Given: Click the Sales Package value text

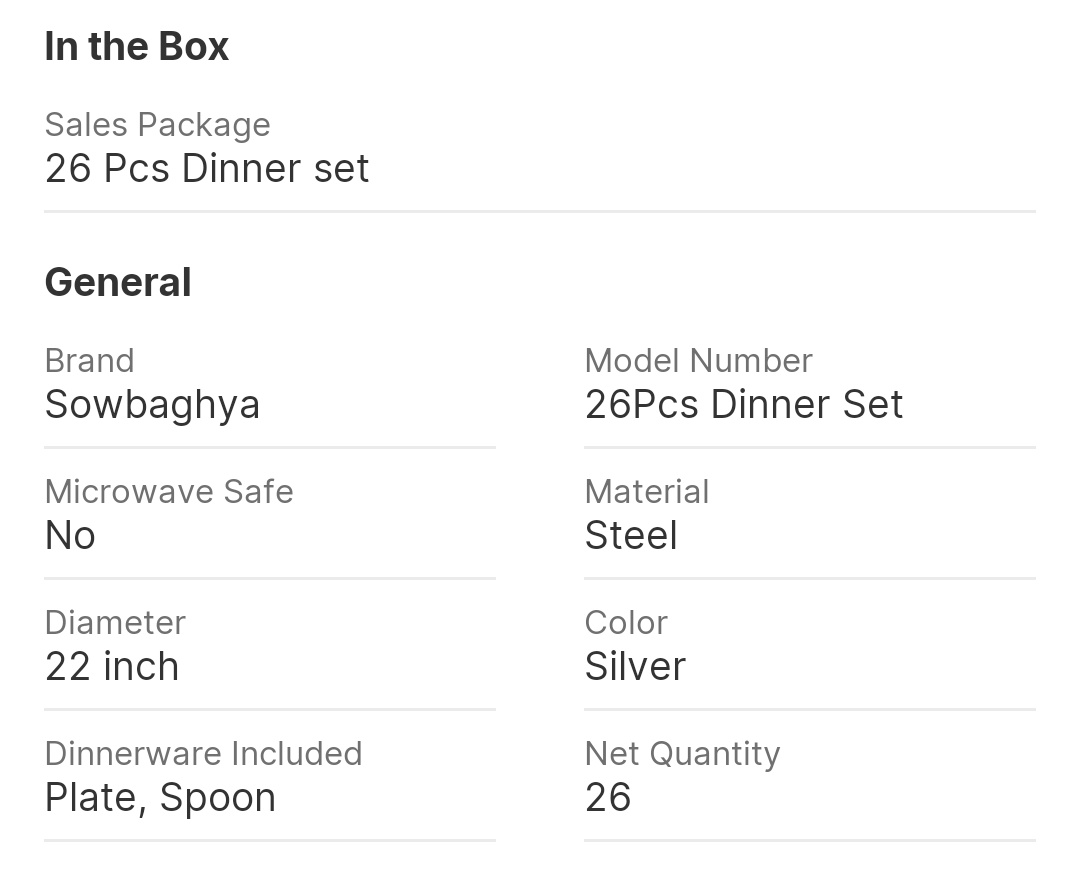Looking at the screenshot, I should pyautogui.click(x=207, y=168).
